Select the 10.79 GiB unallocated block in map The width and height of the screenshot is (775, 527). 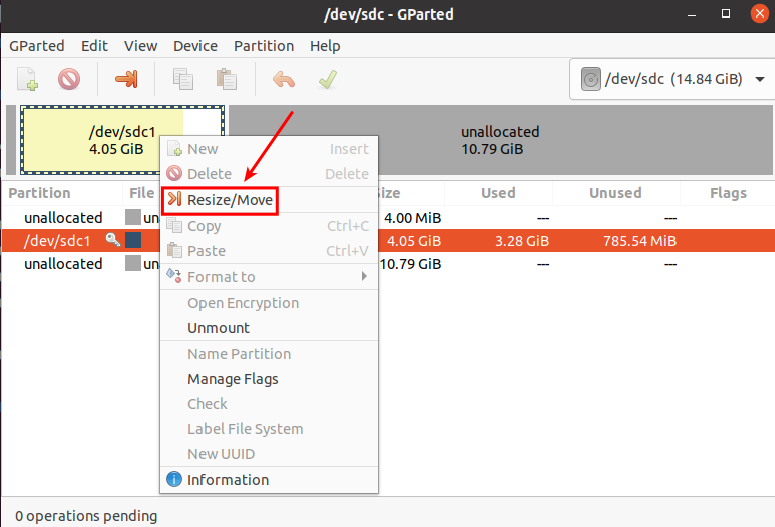[501, 140]
